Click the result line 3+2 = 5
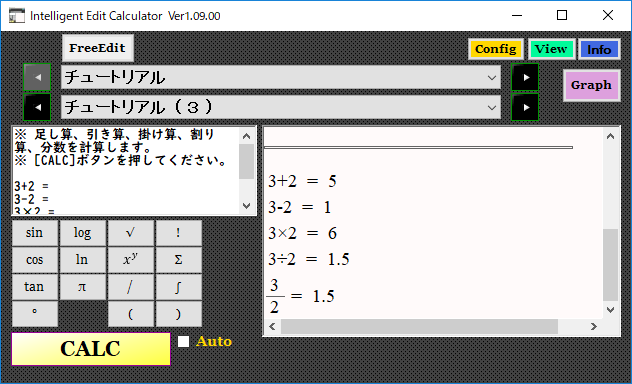Viewport: 632px width, 384px height. pos(302,181)
